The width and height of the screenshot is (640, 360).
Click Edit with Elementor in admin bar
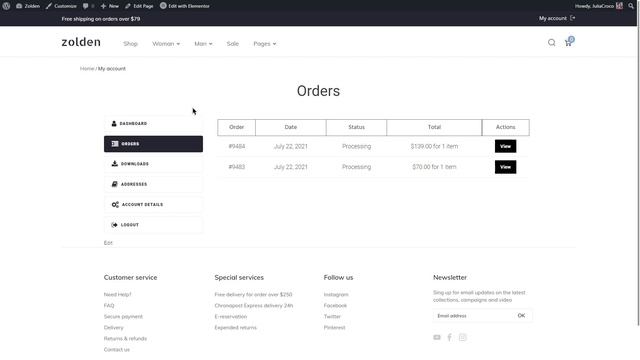click(x=184, y=6)
